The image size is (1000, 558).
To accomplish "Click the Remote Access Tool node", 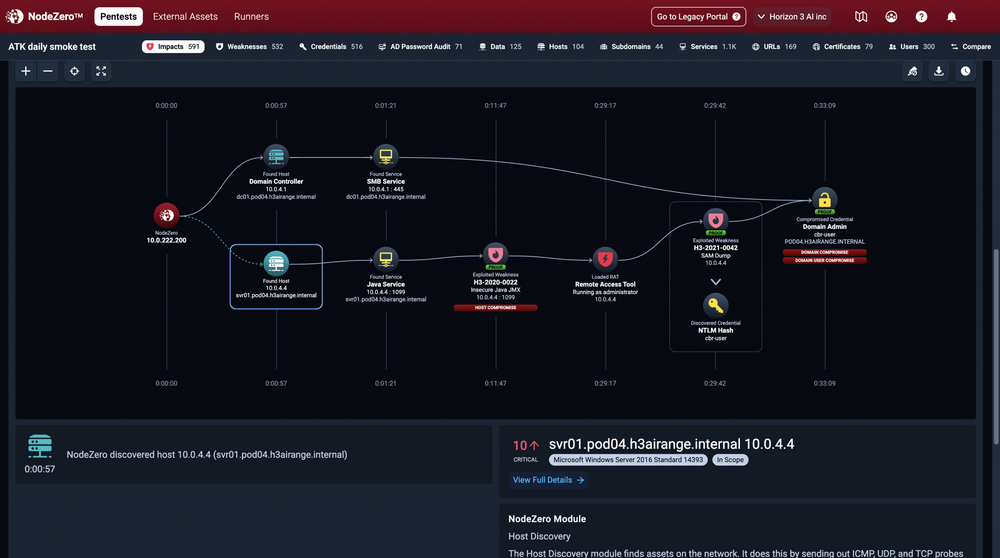I will tap(605, 259).
